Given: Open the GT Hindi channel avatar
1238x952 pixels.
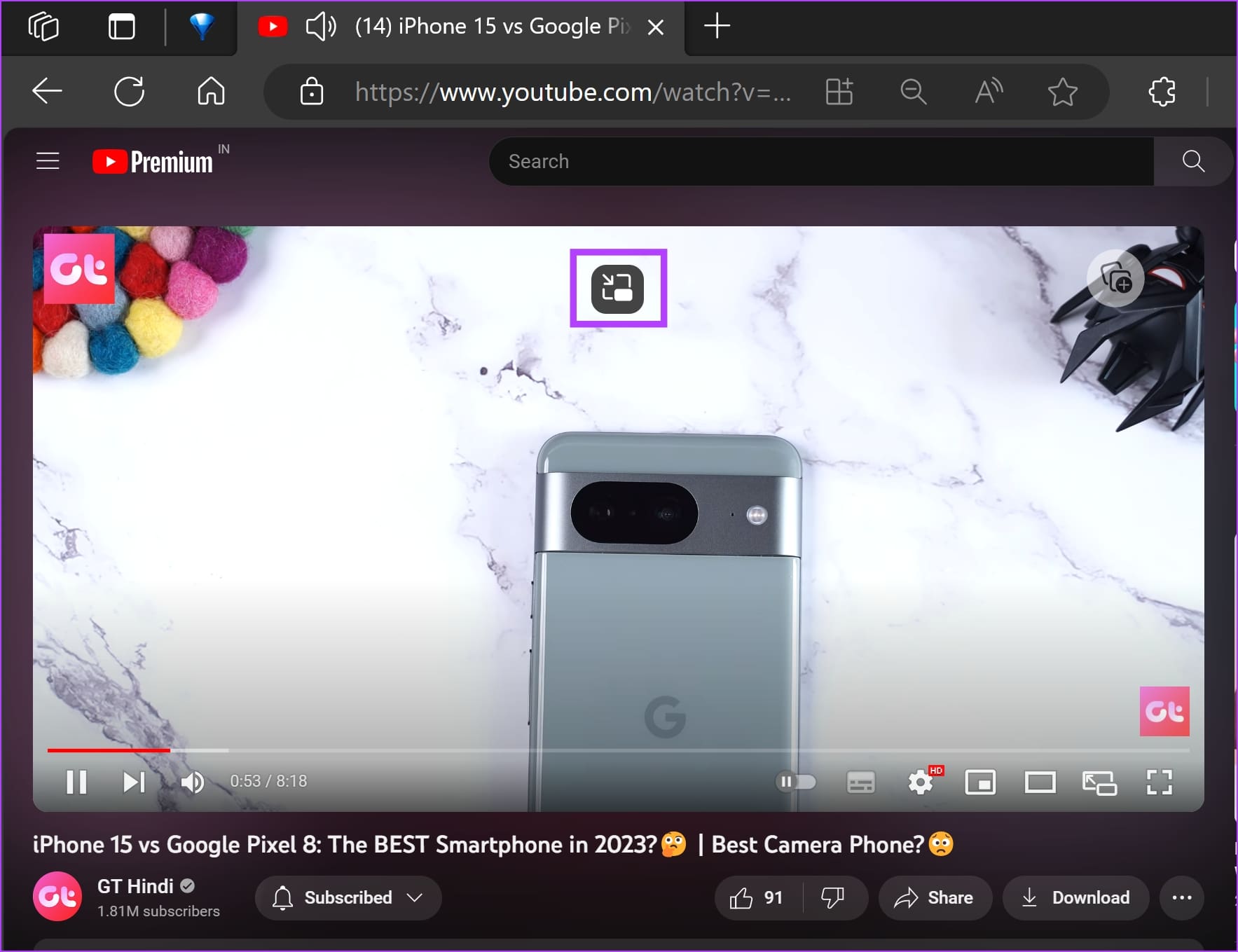Looking at the screenshot, I should 57,896.
